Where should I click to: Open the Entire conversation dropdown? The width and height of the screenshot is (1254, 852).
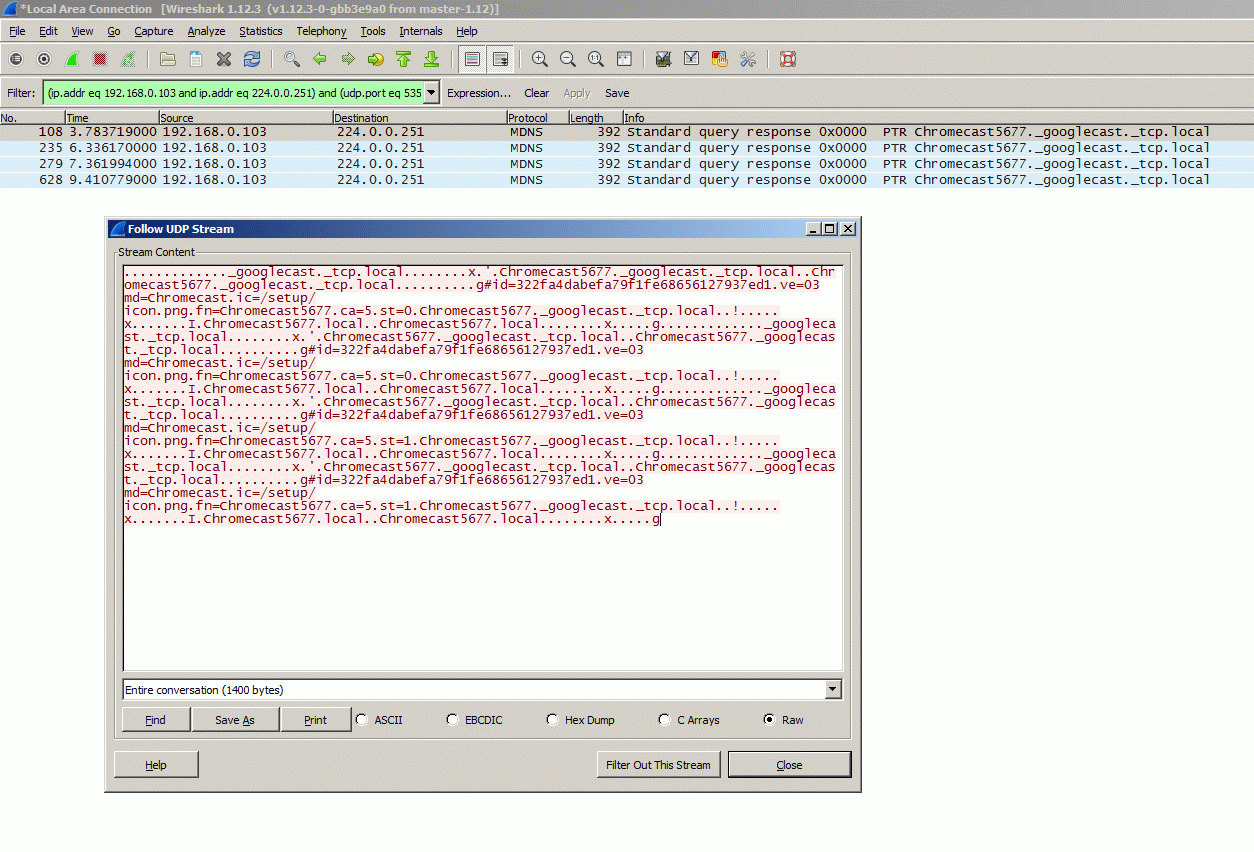pos(833,690)
